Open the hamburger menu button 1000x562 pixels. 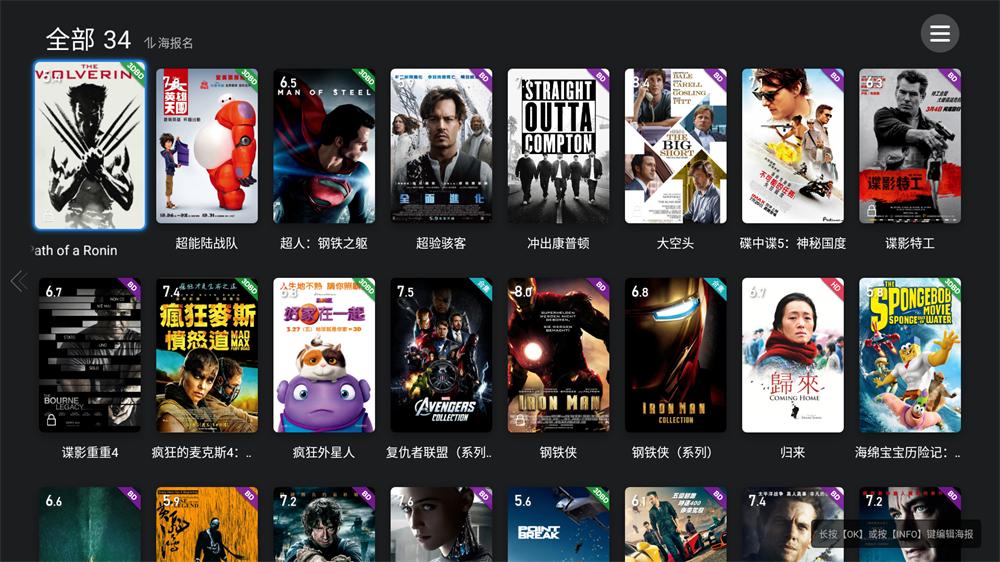[939, 33]
